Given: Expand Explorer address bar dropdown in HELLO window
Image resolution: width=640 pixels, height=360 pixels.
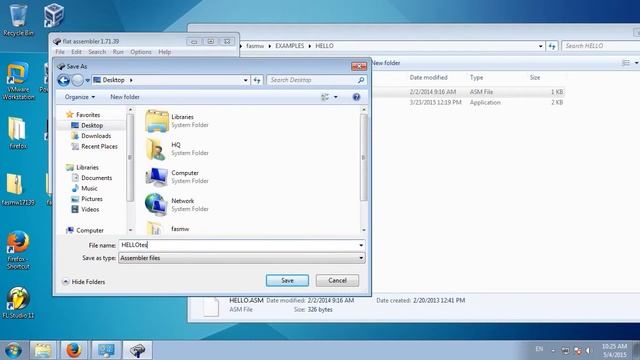Looking at the screenshot, I should point(540,46).
